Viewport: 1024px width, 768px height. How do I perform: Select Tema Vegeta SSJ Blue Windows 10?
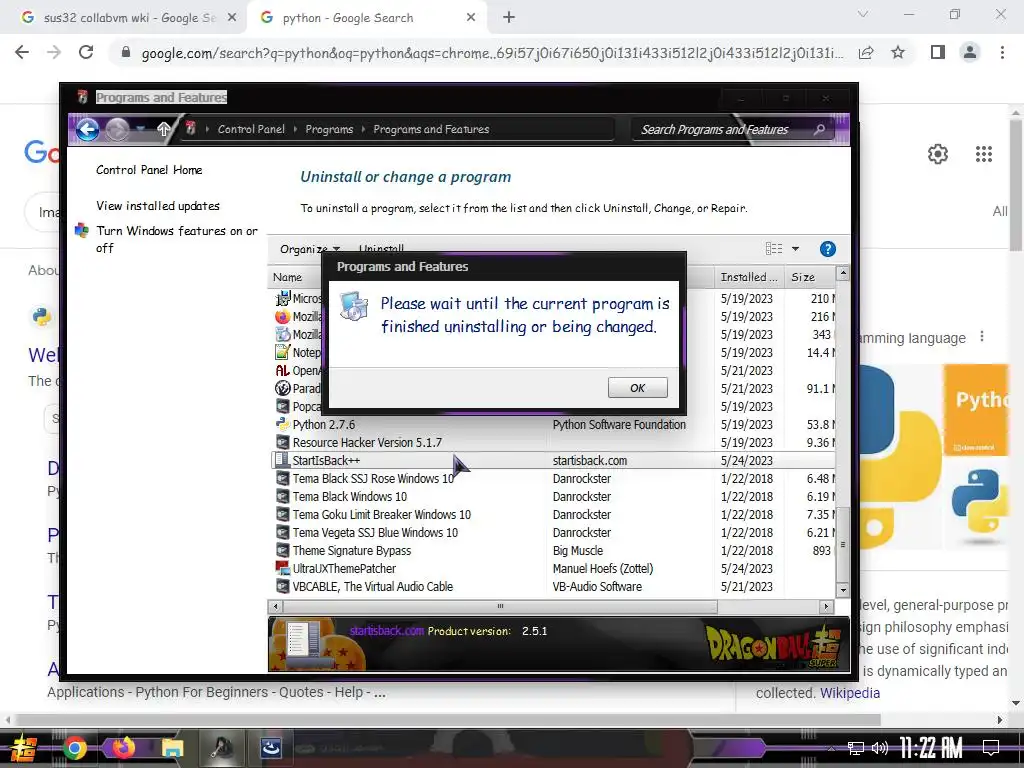point(553,533)
